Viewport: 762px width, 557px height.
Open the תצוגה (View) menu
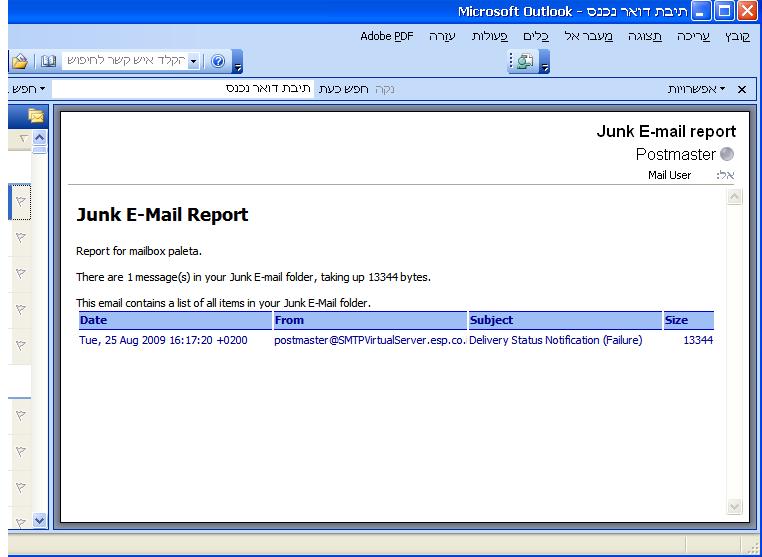pyautogui.click(x=645, y=36)
